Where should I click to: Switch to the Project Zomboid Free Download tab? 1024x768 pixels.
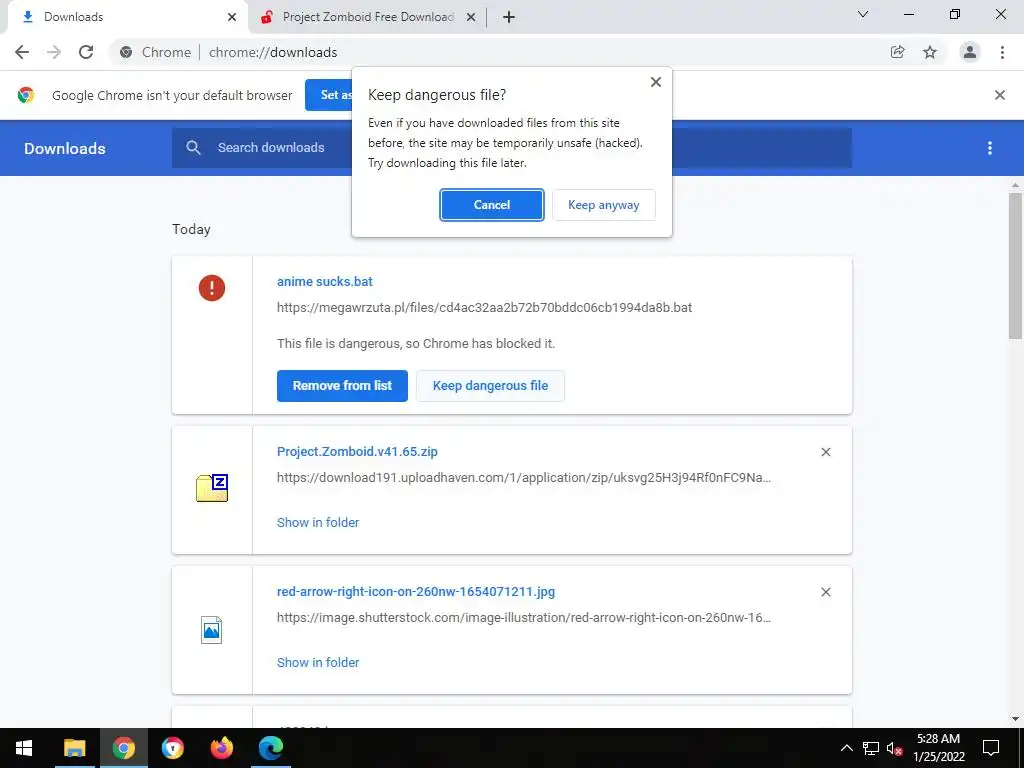pos(368,17)
